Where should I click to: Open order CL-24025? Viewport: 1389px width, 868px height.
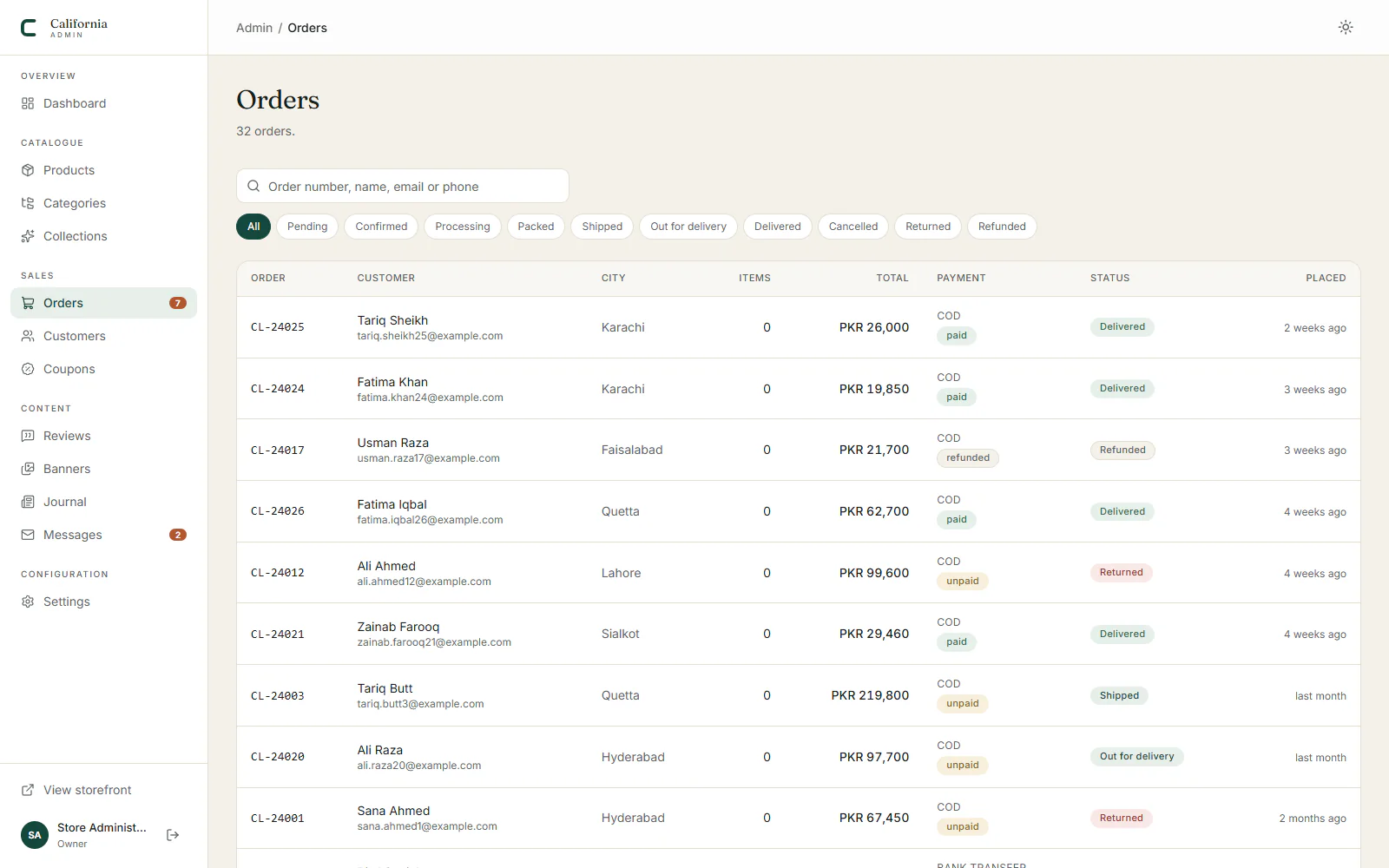pos(278,327)
